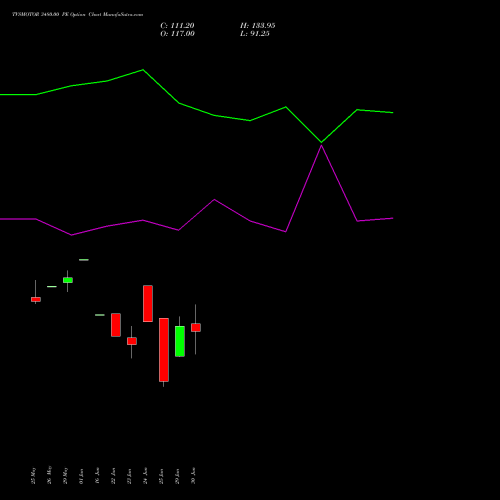Viewport: 500px width, 500px height.
Task: Click the green line's highest peak
Action: click(x=143, y=70)
